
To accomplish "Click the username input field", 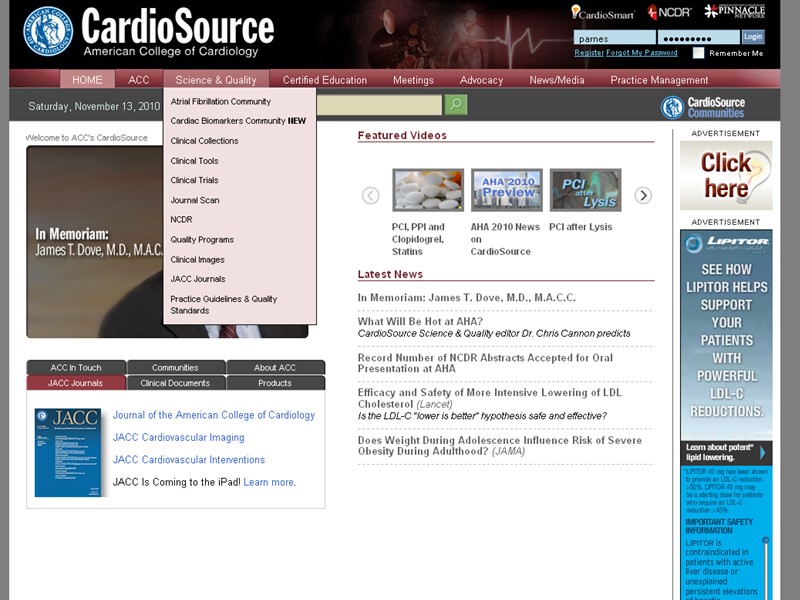I will (614, 38).
